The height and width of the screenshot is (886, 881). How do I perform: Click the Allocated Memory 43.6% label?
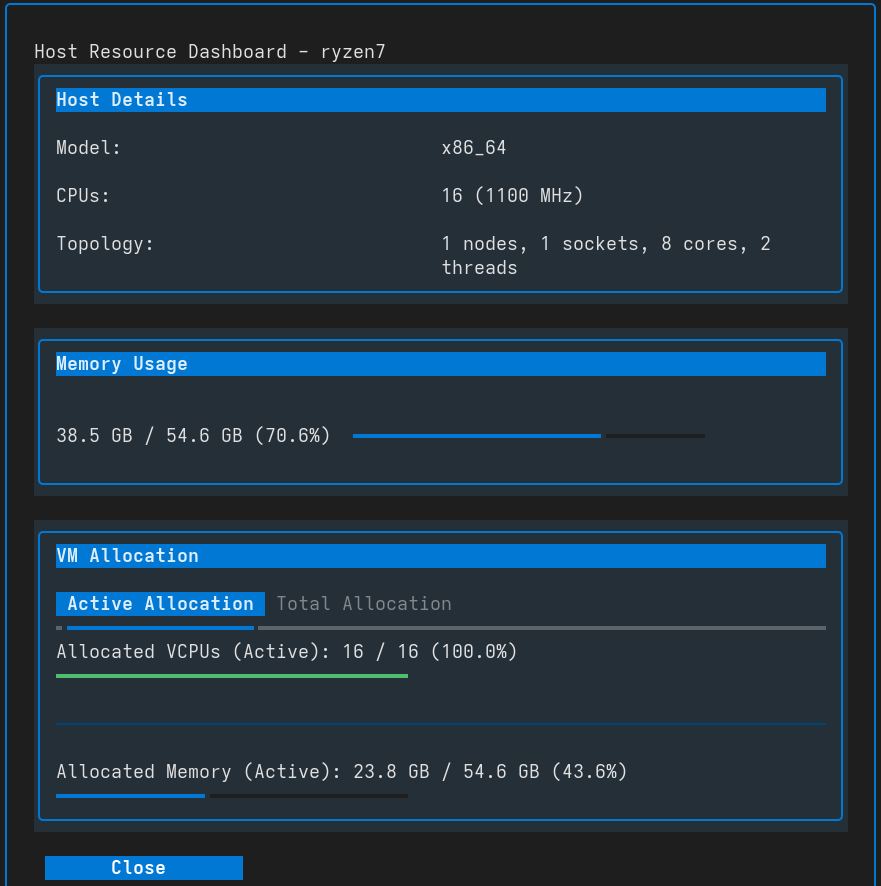point(340,771)
